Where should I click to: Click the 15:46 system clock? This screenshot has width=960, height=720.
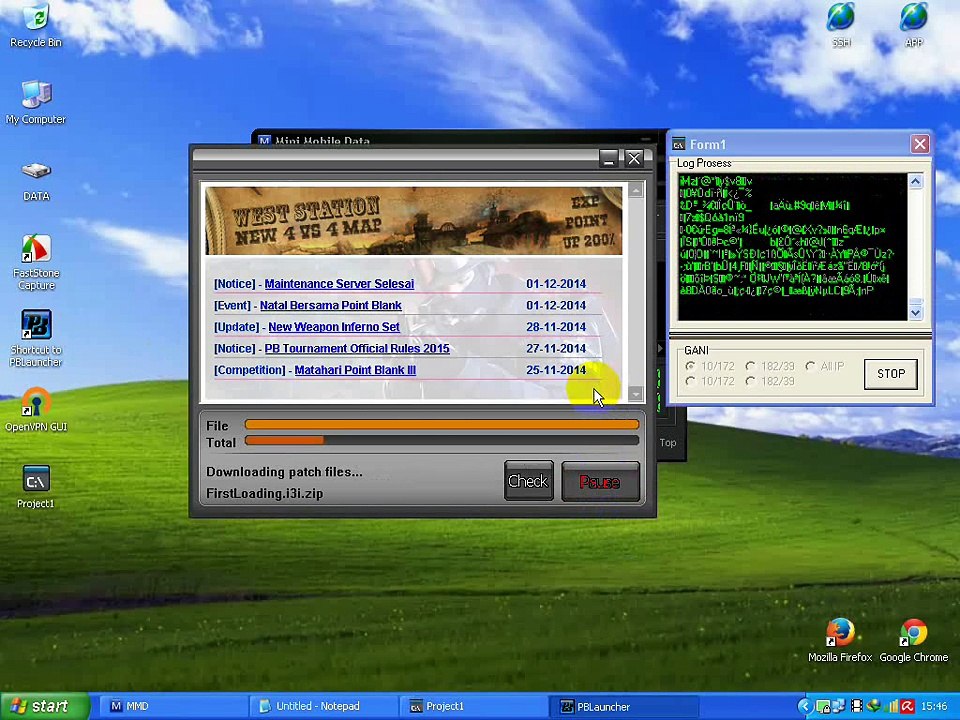[x=934, y=707]
